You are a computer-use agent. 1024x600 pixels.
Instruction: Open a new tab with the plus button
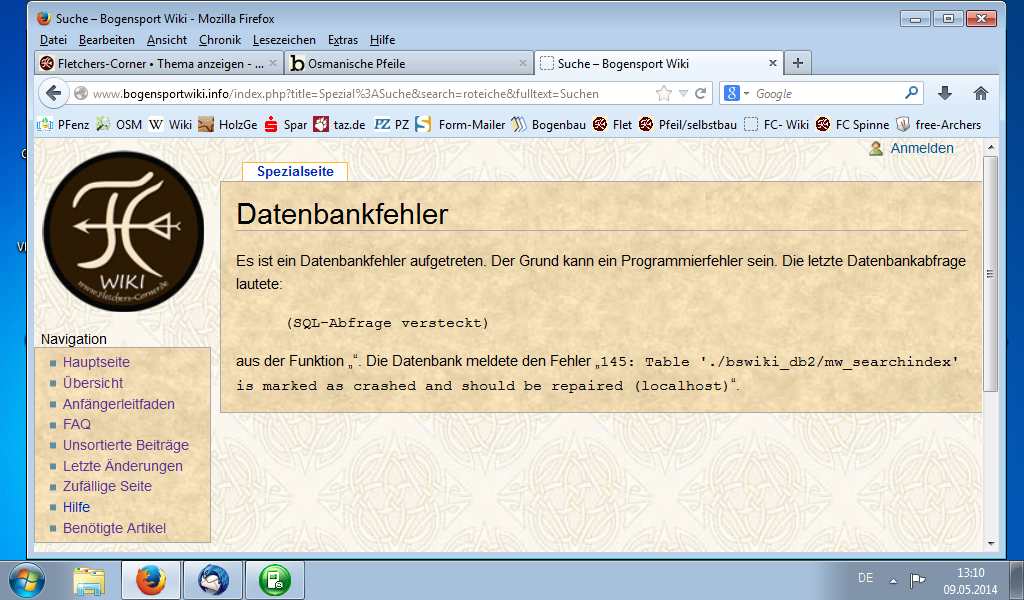coord(797,63)
